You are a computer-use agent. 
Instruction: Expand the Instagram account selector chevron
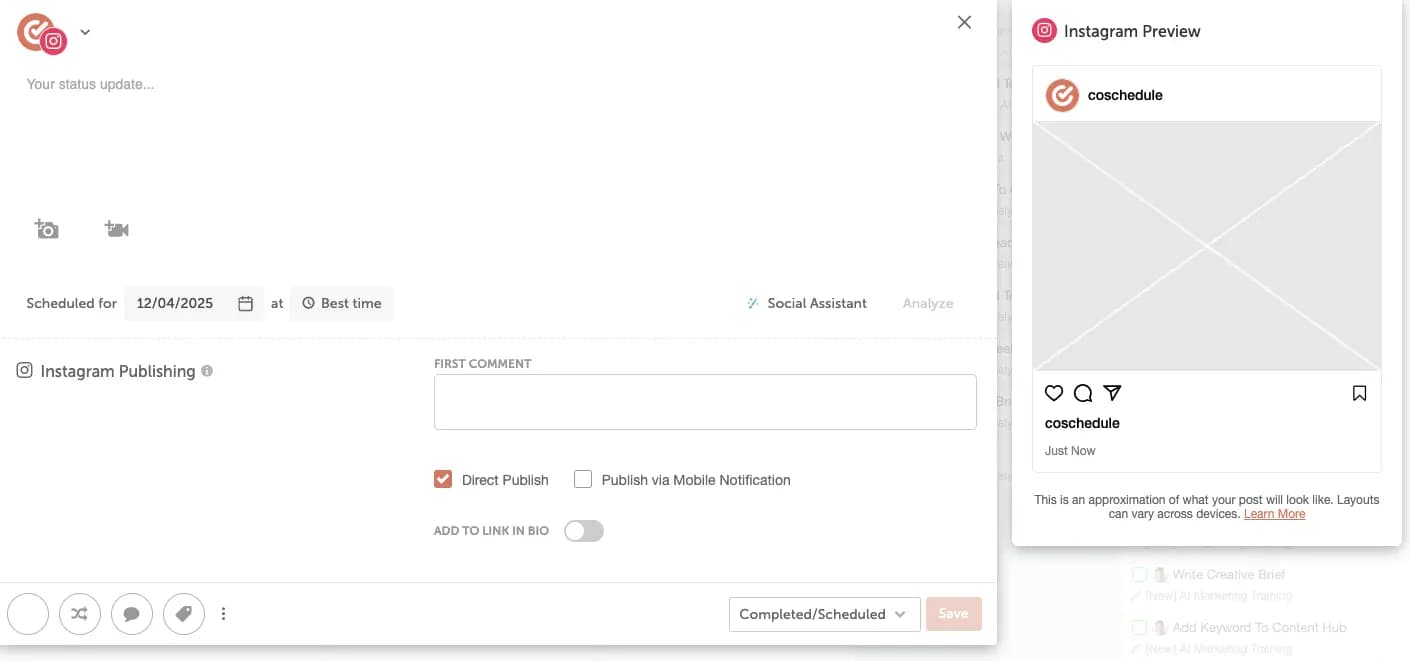(85, 31)
